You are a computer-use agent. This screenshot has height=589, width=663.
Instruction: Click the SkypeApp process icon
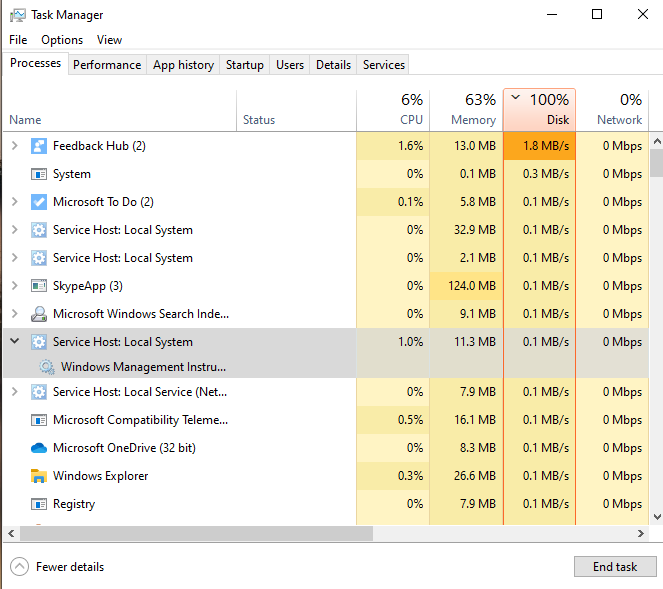(x=38, y=286)
